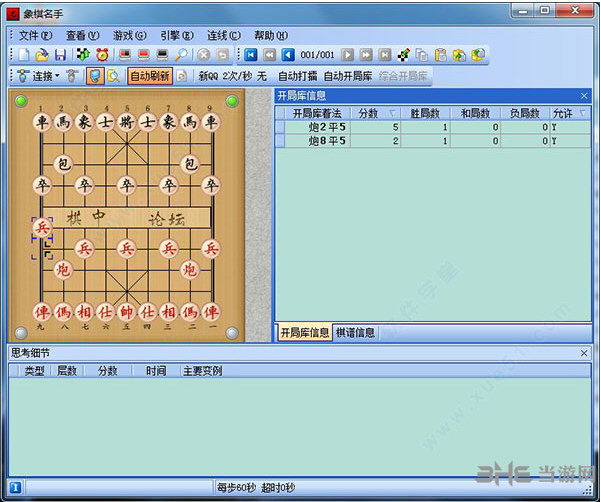The height and width of the screenshot is (502, 601).
Task: Jump to first move
Action: pyautogui.click(x=251, y=55)
